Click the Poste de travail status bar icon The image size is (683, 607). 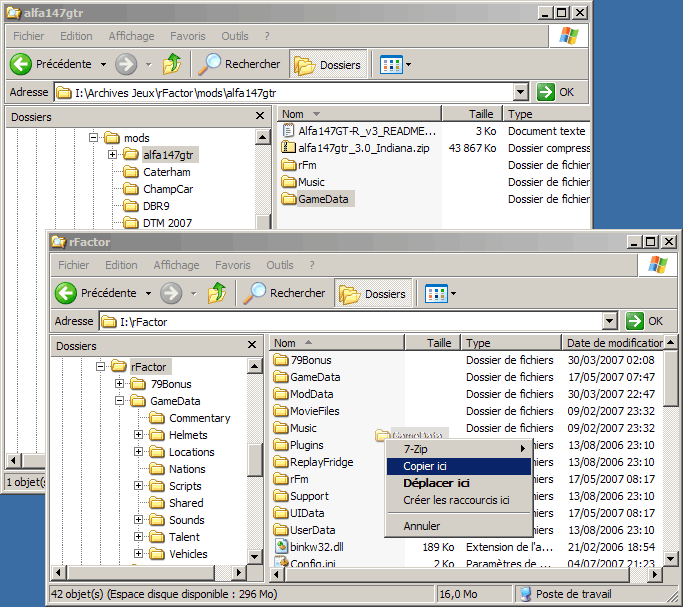point(526,594)
